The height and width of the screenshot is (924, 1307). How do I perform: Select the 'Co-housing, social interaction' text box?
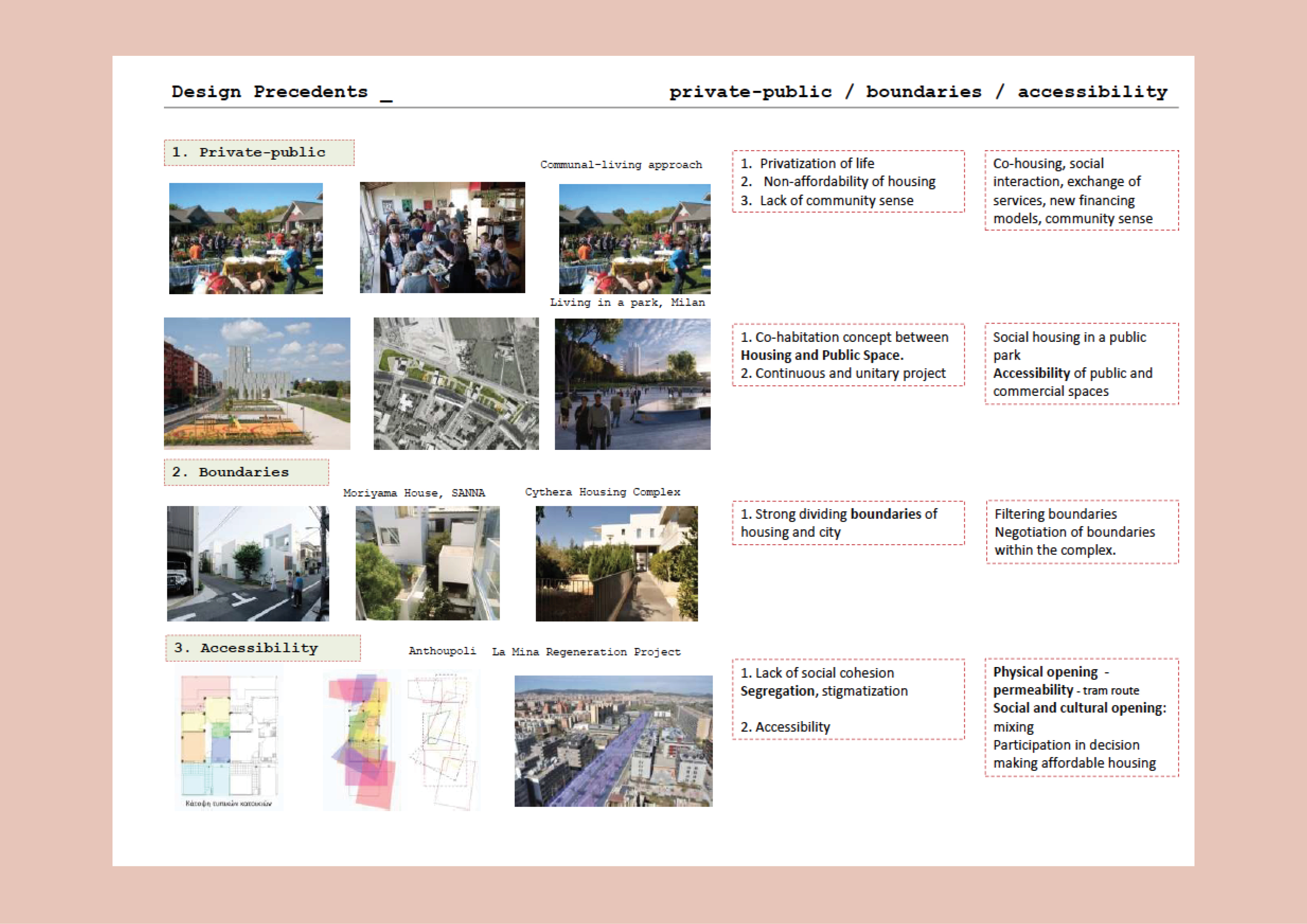point(1082,191)
